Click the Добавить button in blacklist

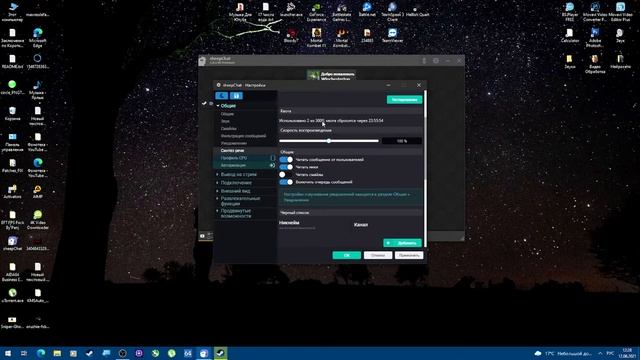[x=402, y=243]
